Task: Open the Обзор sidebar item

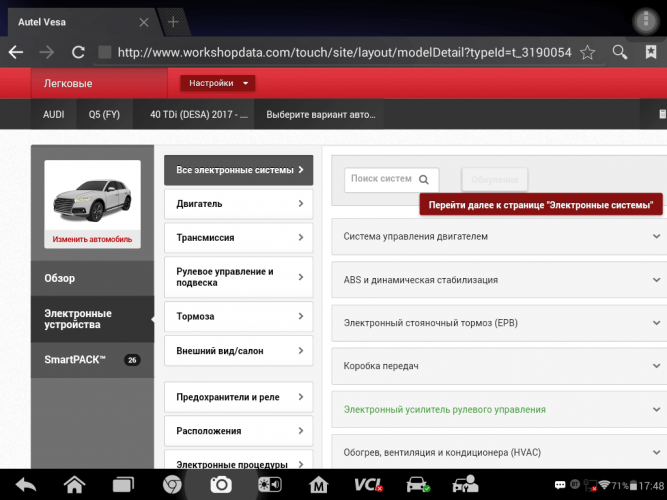Action: pos(92,278)
